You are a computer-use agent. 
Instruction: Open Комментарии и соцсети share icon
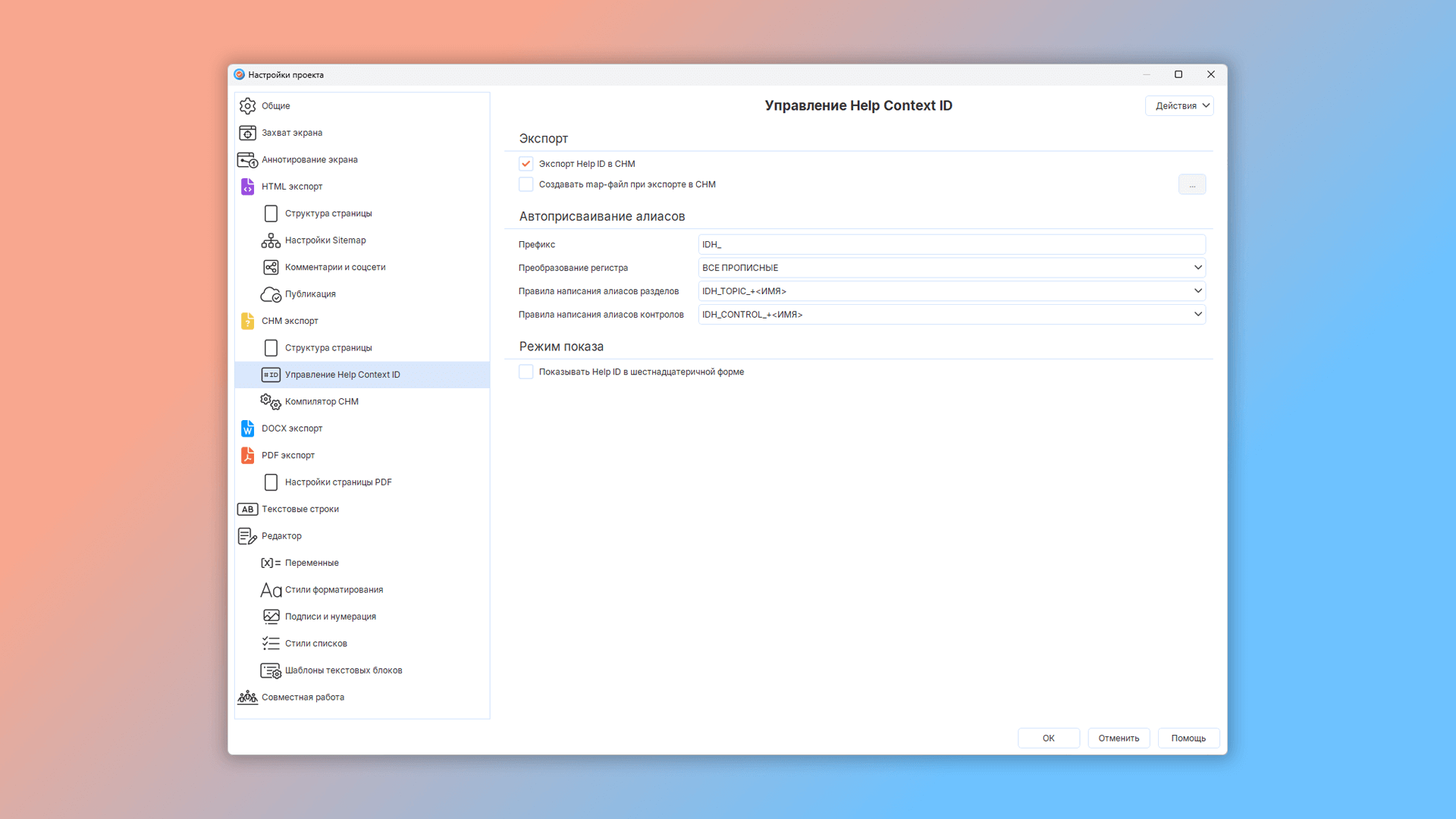tap(271, 267)
